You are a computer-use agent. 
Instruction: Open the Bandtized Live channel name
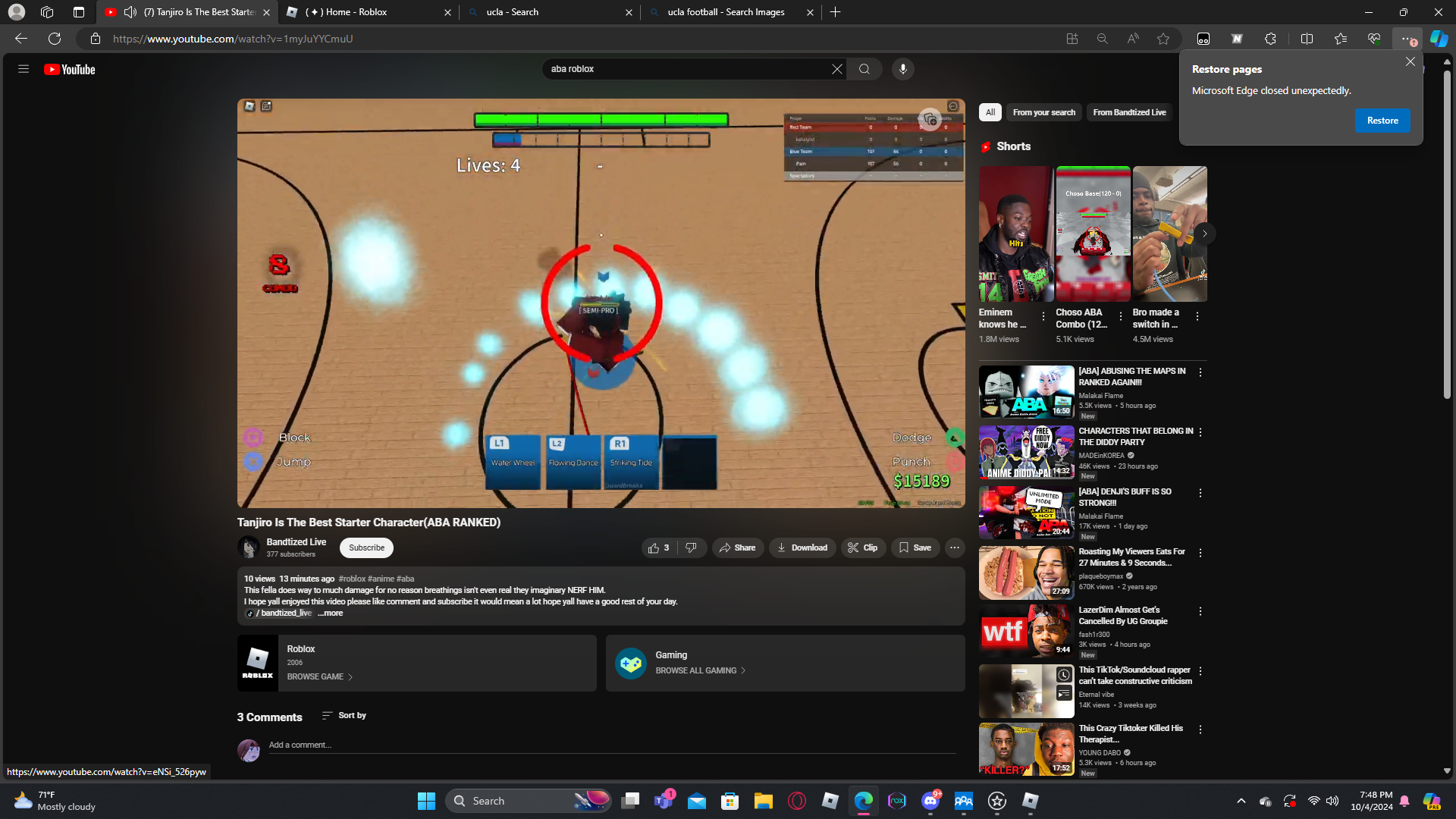(x=296, y=542)
